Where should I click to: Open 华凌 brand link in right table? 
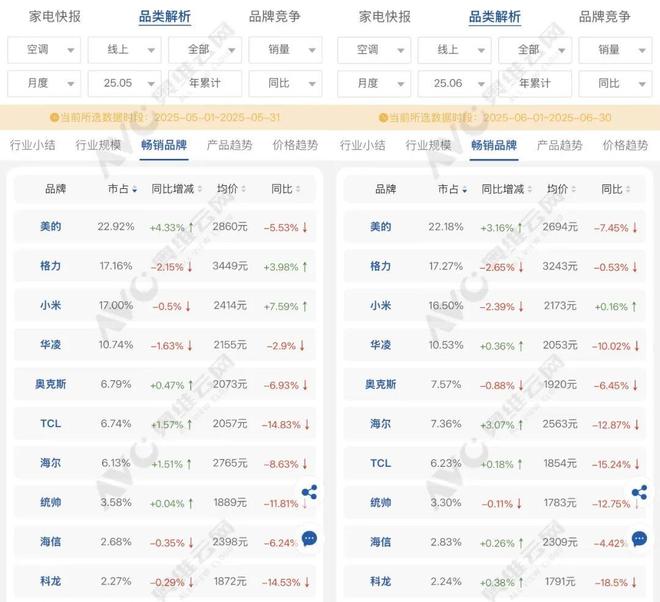point(381,345)
